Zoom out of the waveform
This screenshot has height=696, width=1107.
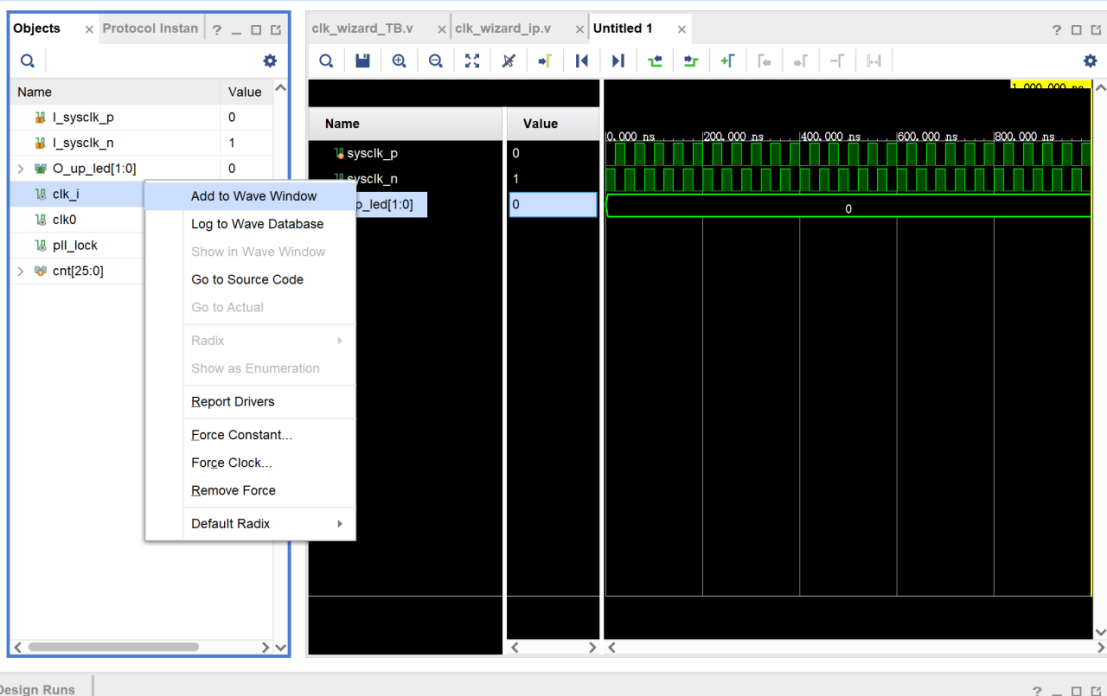point(436,61)
